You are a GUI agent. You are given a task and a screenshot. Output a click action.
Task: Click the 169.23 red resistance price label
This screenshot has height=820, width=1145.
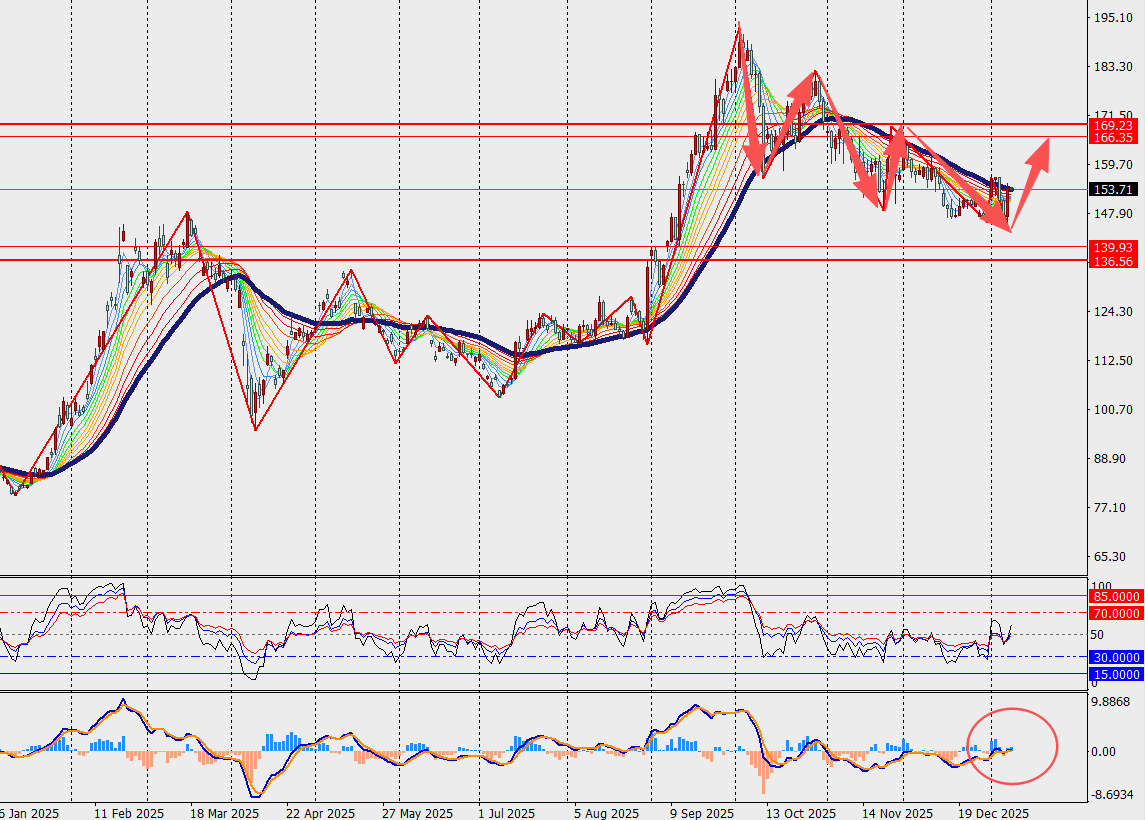pyautogui.click(x=1112, y=125)
